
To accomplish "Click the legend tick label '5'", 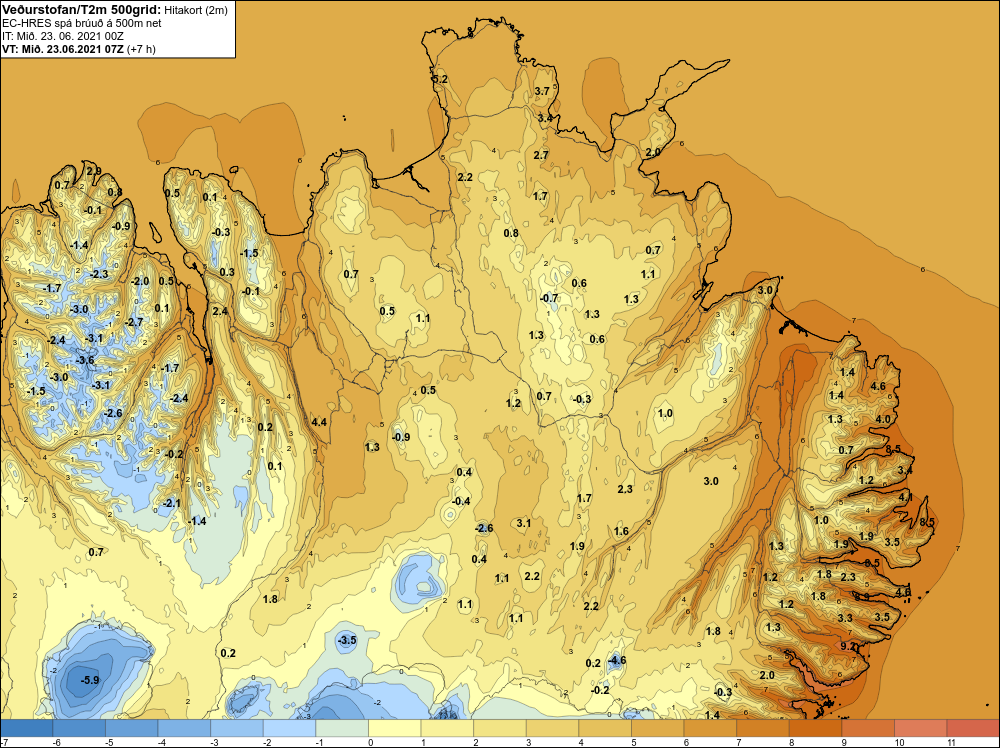I will [x=633, y=742].
